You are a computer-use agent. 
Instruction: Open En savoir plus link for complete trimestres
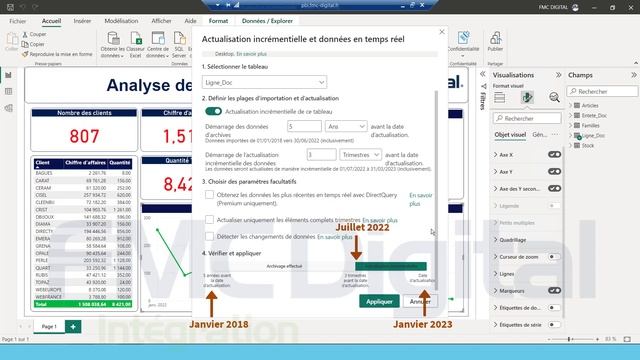coord(380,220)
